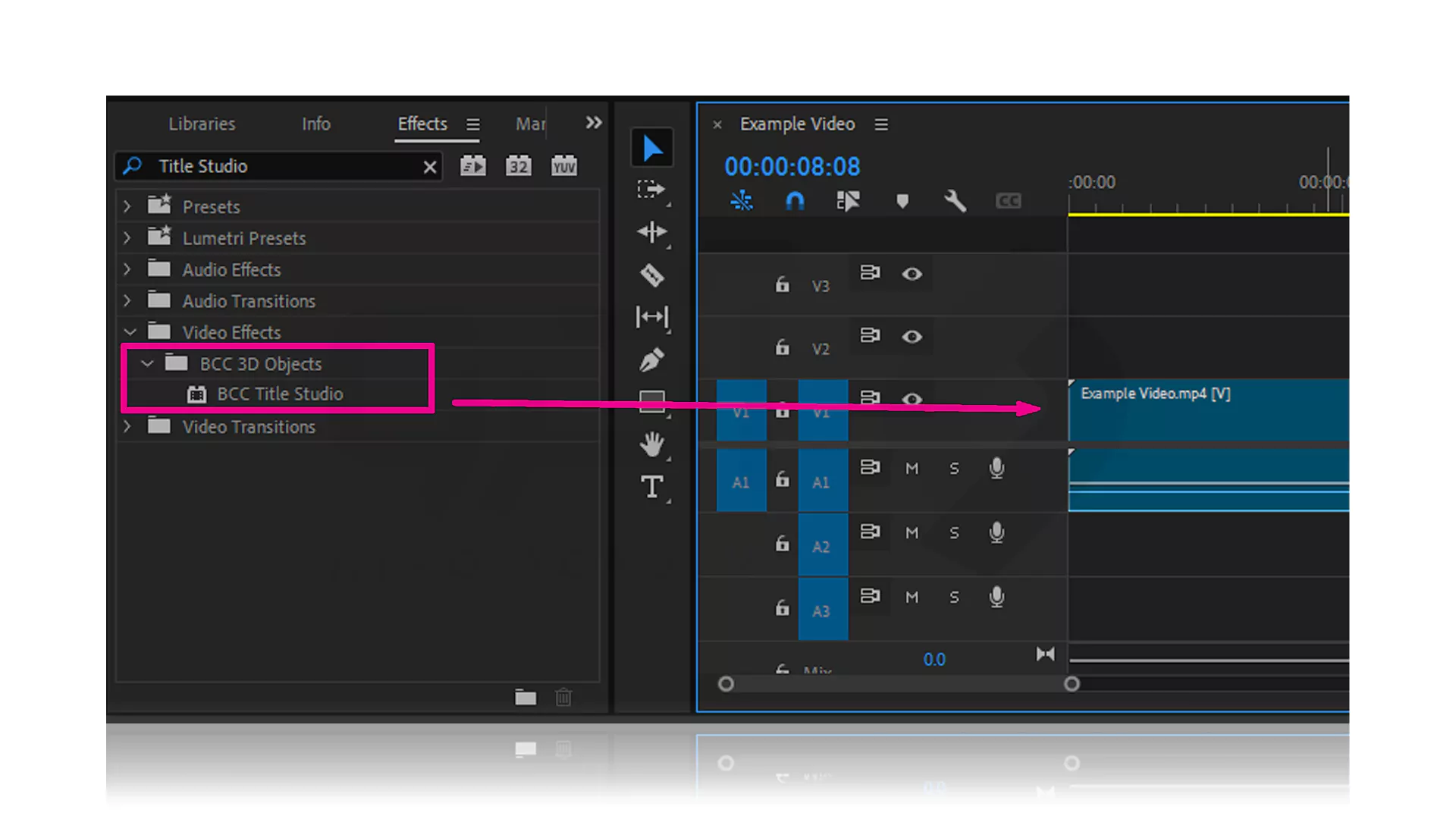Expand the Lumetri Presets folder

(127, 238)
